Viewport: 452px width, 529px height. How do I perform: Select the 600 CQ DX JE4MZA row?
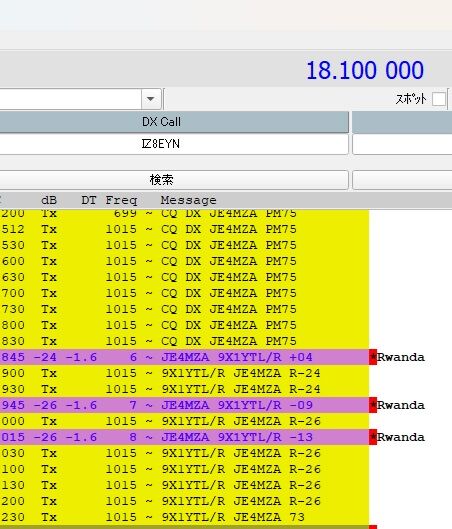185,261
